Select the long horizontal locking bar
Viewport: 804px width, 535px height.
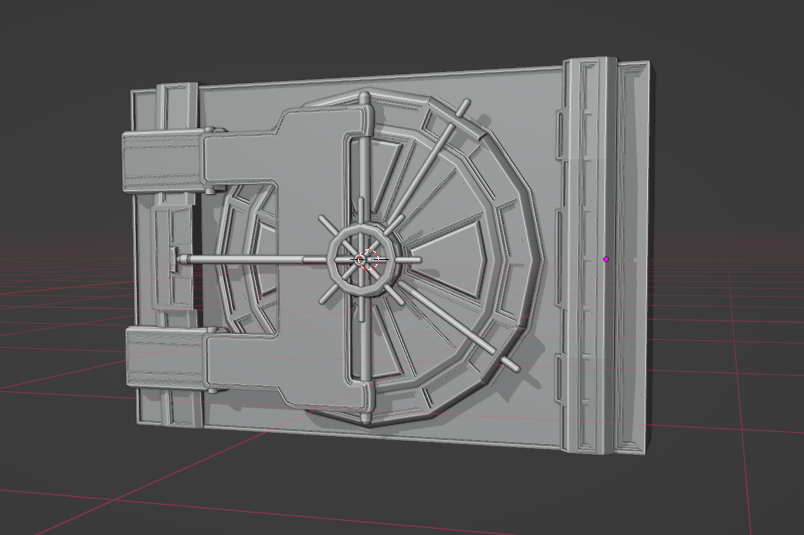pos(253,260)
